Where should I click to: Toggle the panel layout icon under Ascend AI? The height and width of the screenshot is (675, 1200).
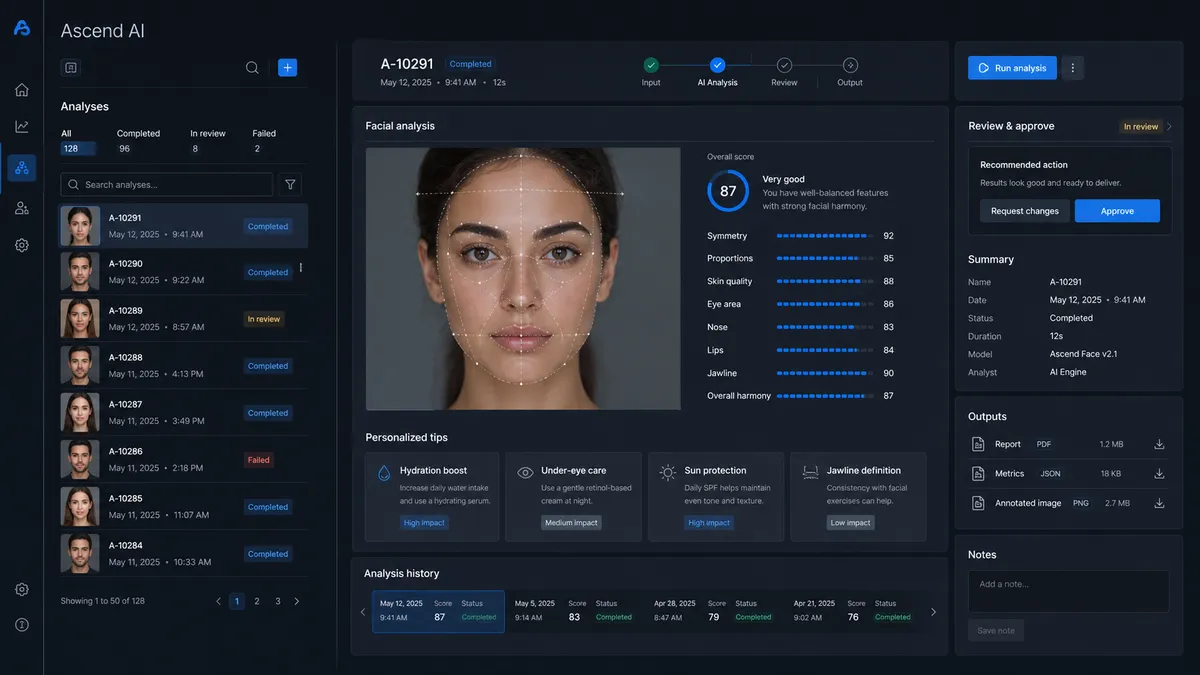pos(71,68)
